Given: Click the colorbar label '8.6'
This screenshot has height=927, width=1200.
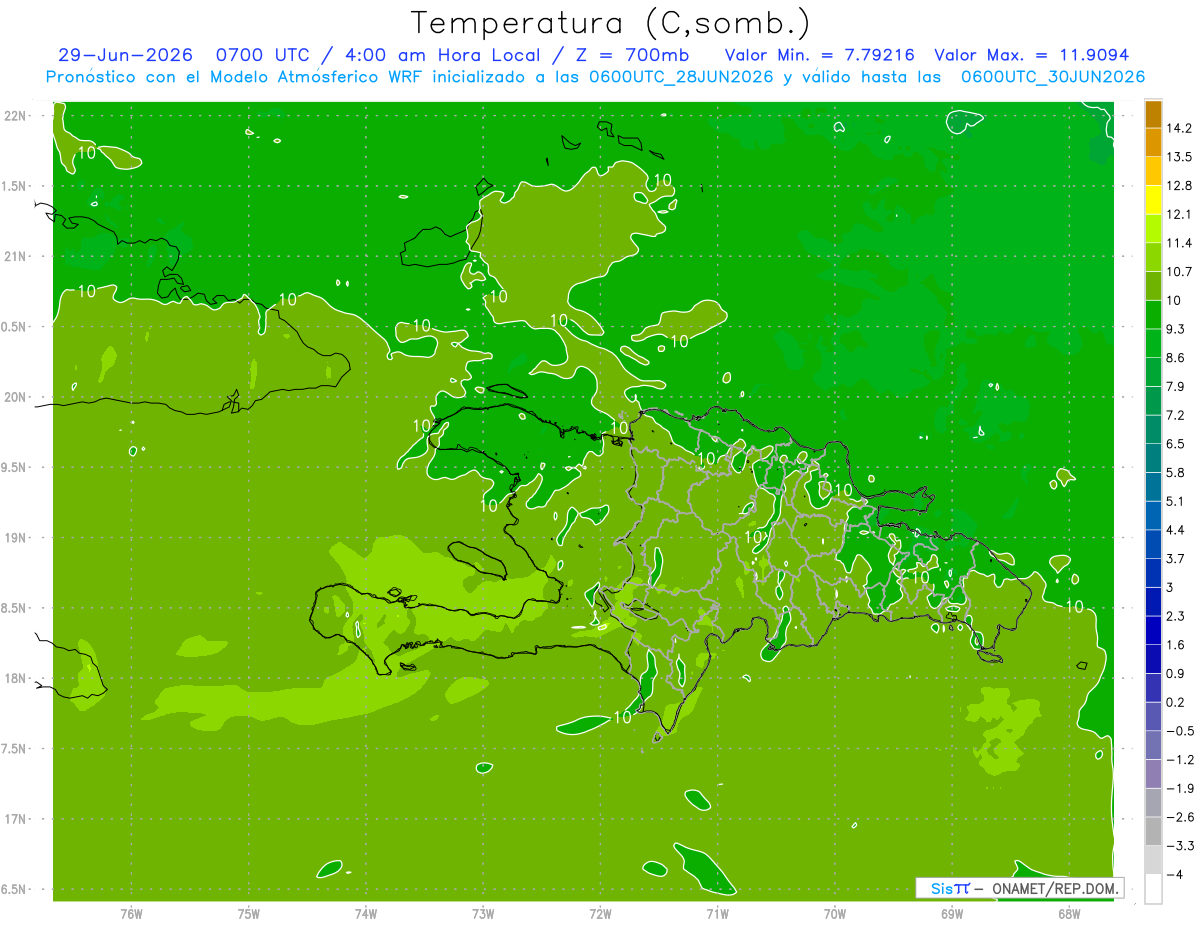Looking at the screenshot, I should click(x=1176, y=358).
